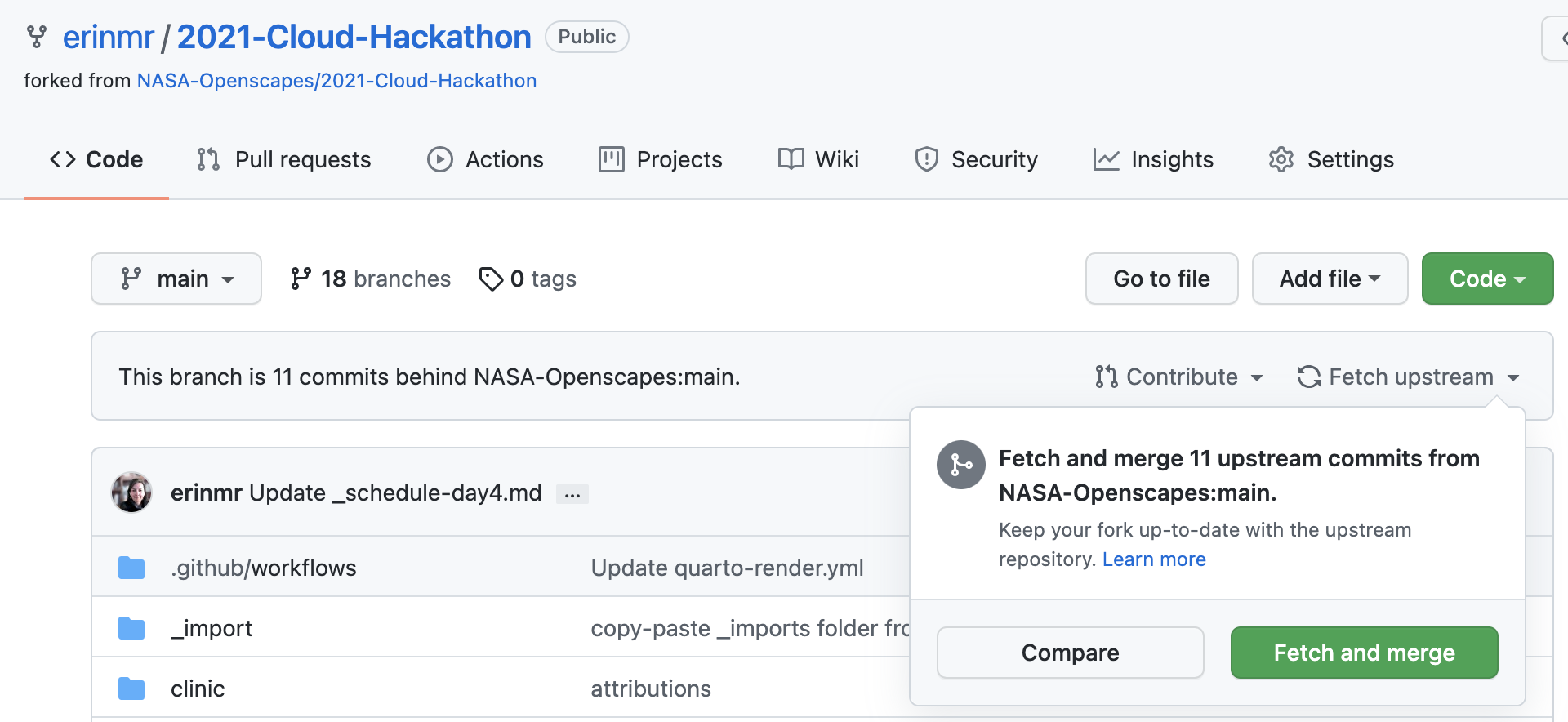Collapse the Fetch upstream dropdown
Viewport: 1568px width, 722px height.
(1408, 377)
